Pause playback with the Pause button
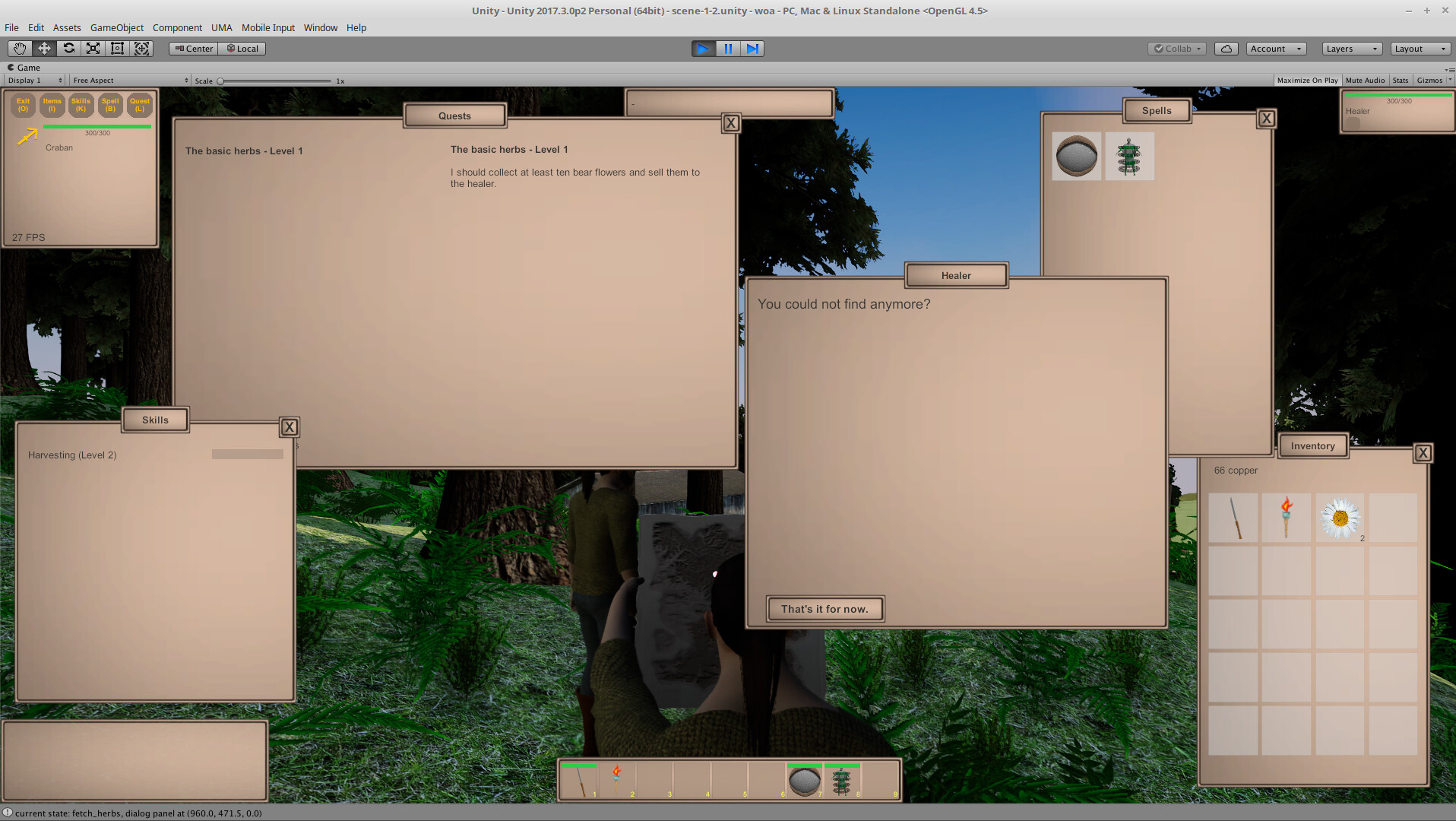 727,48
